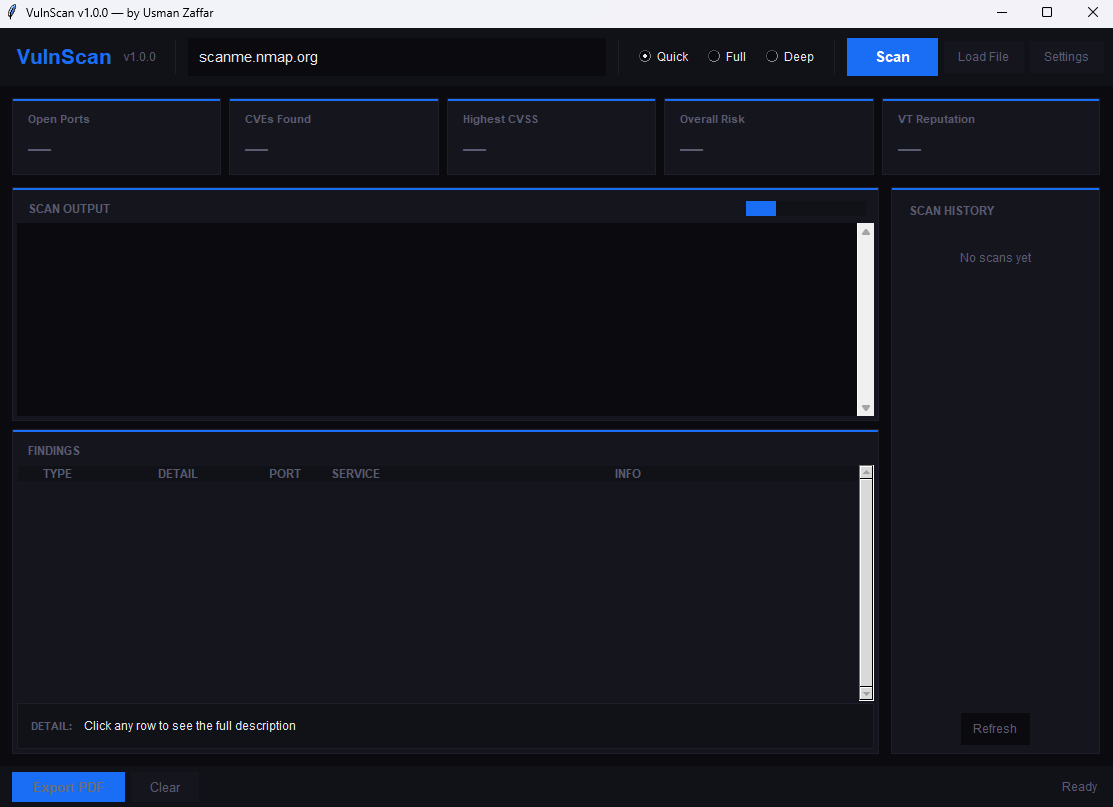The image size is (1113, 807).
Task: Click the scan output progress bar
Action: pyautogui.click(x=806, y=208)
